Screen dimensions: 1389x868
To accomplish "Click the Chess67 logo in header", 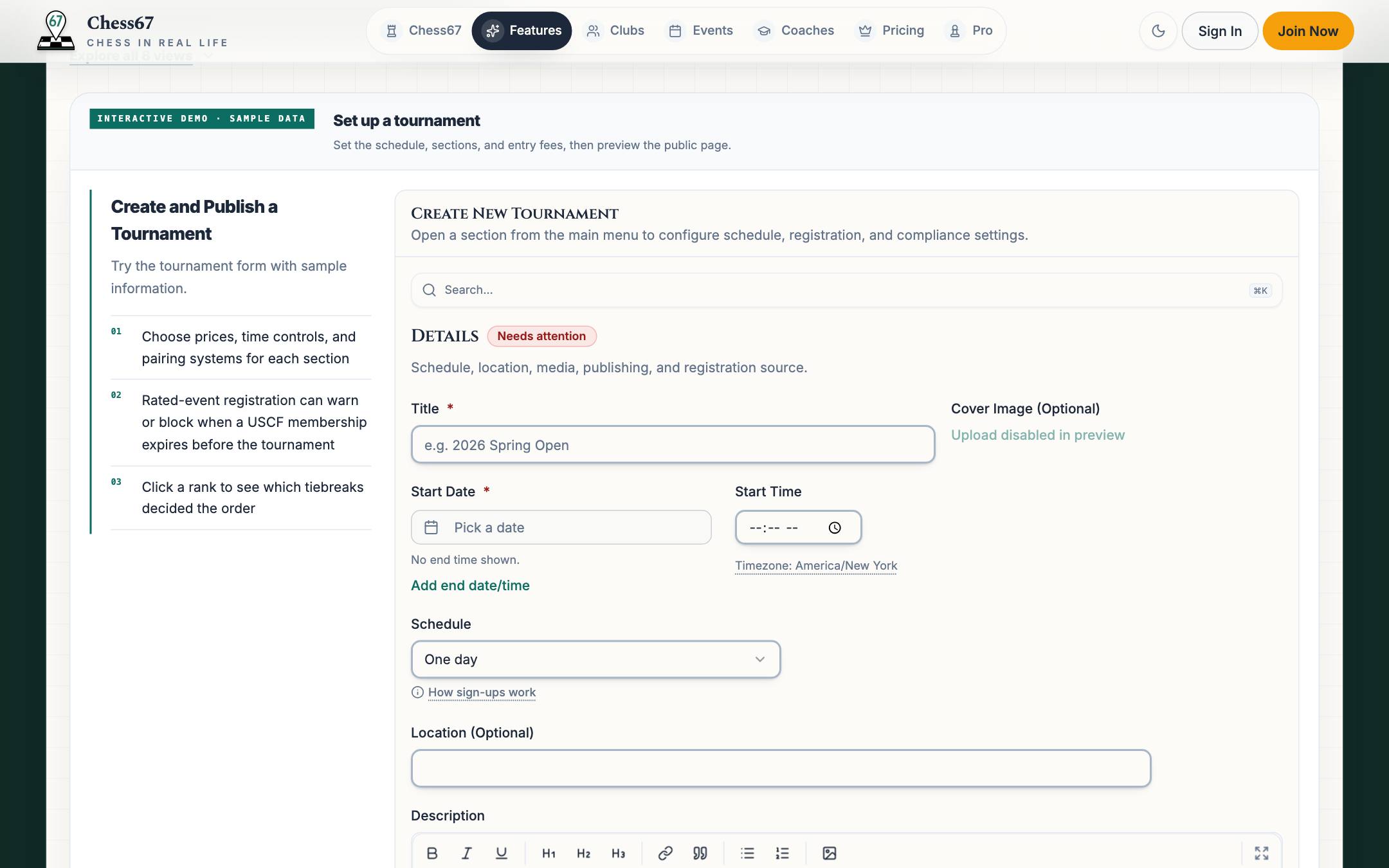I will [132, 31].
